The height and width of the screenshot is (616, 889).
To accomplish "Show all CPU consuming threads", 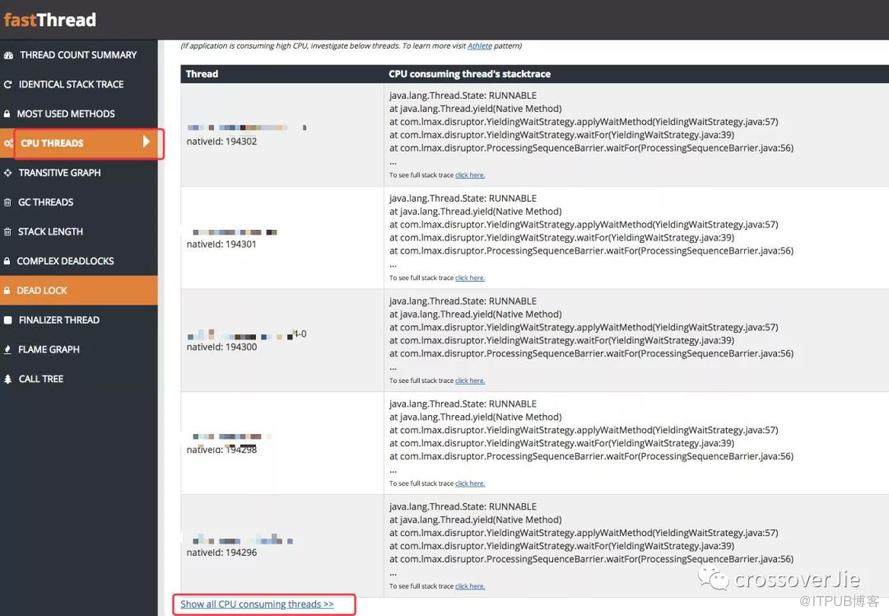I will (x=257, y=604).
